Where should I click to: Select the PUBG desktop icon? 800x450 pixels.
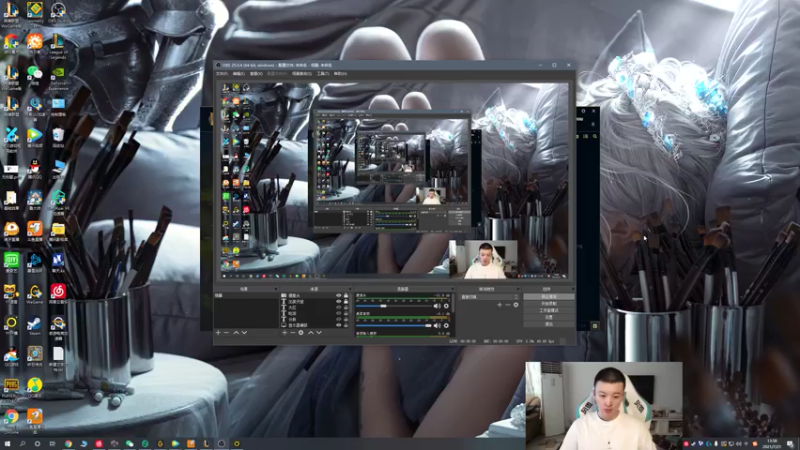point(11,388)
